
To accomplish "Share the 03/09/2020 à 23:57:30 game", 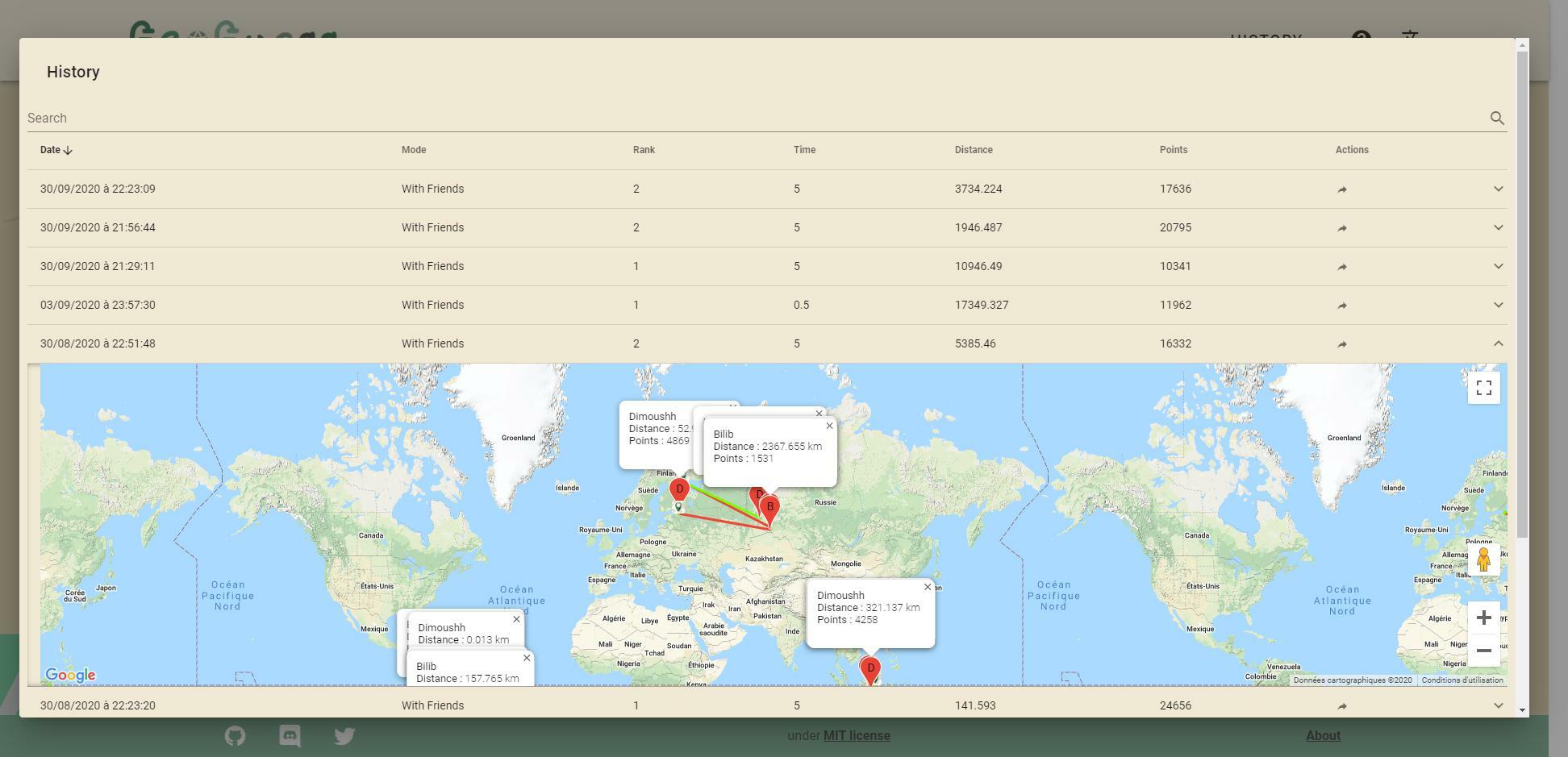I will (x=1342, y=305).
